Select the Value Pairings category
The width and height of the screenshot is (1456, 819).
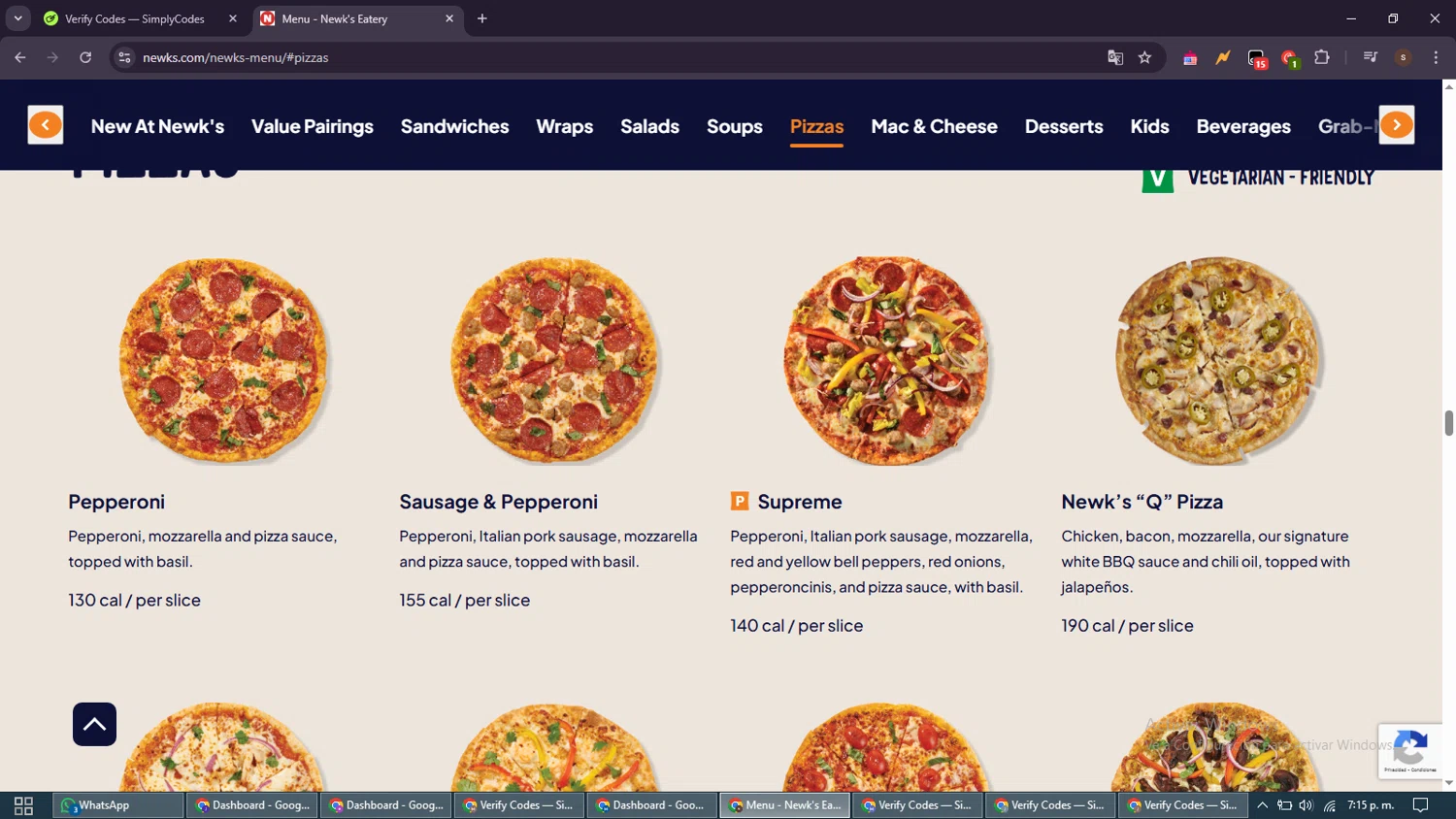click(x=313, y=126)
